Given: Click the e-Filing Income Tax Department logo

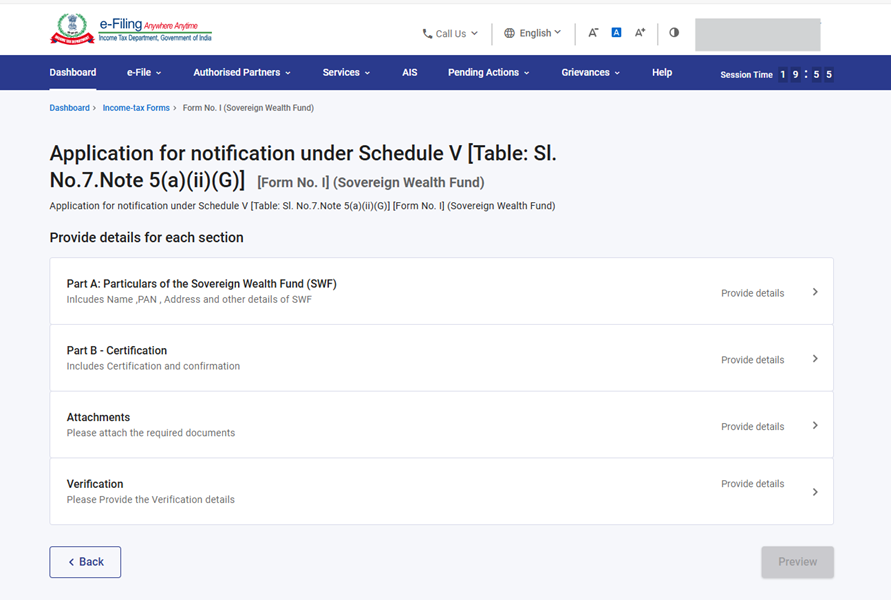Looking at the screenshot, I should coord(130,30).
